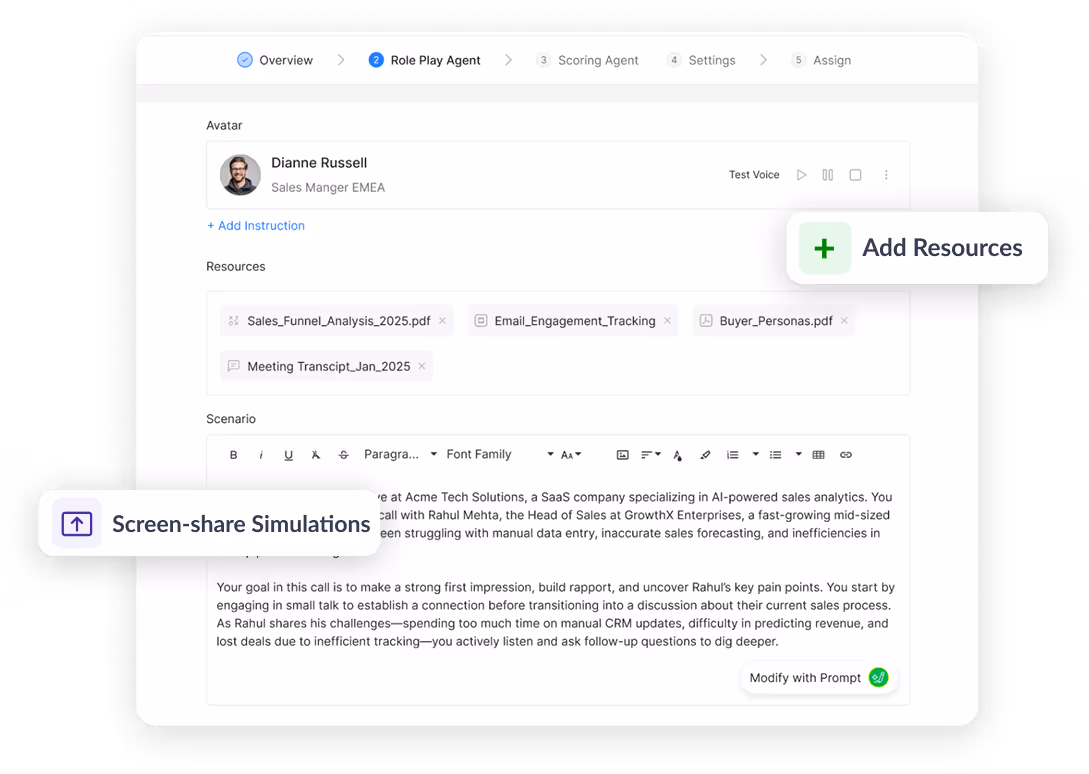Toggle bold formatting in the Scenario editor

point(233,454)
